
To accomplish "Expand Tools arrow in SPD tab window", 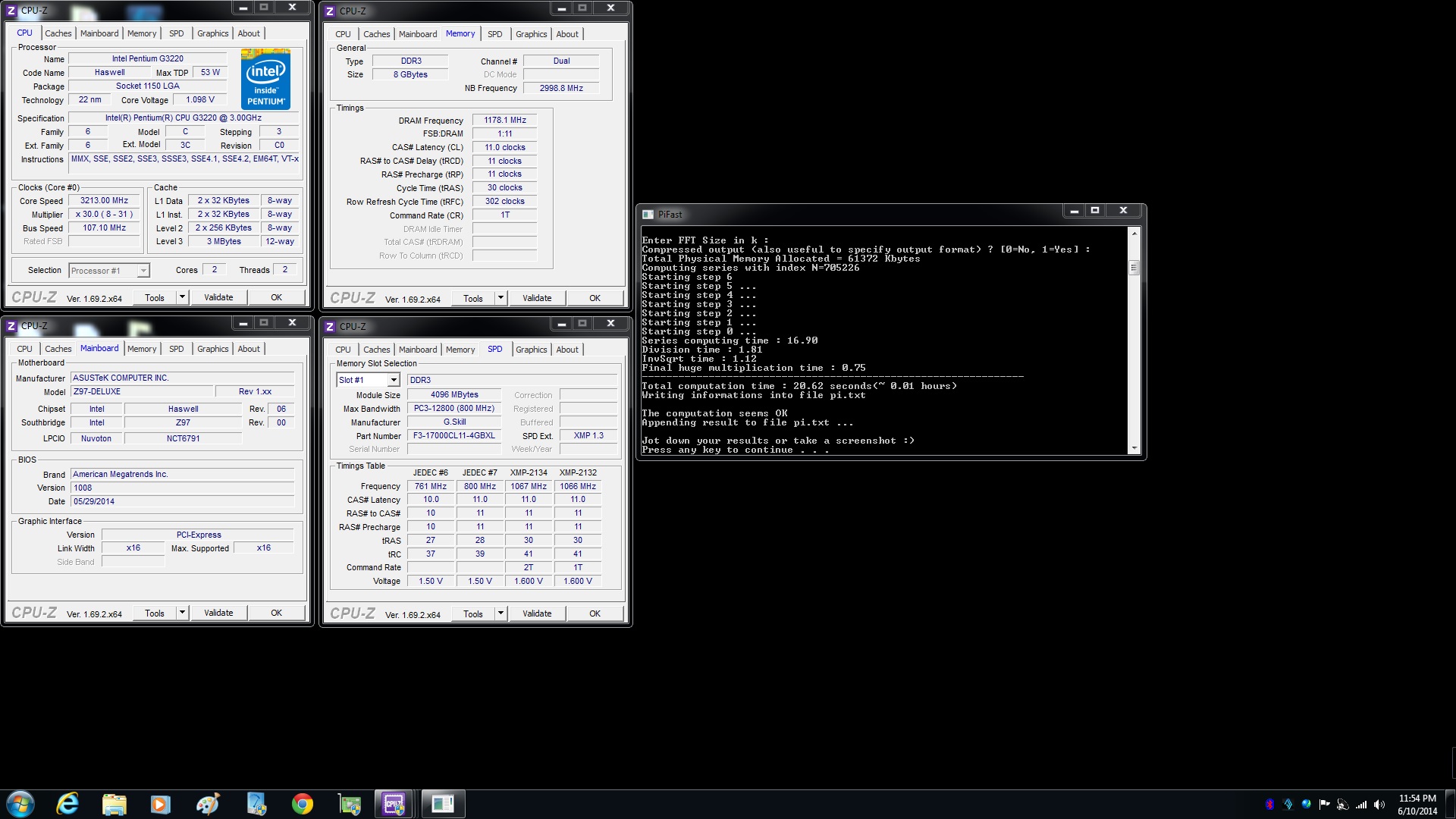I will pyautogui.click(x=500, y=613).
